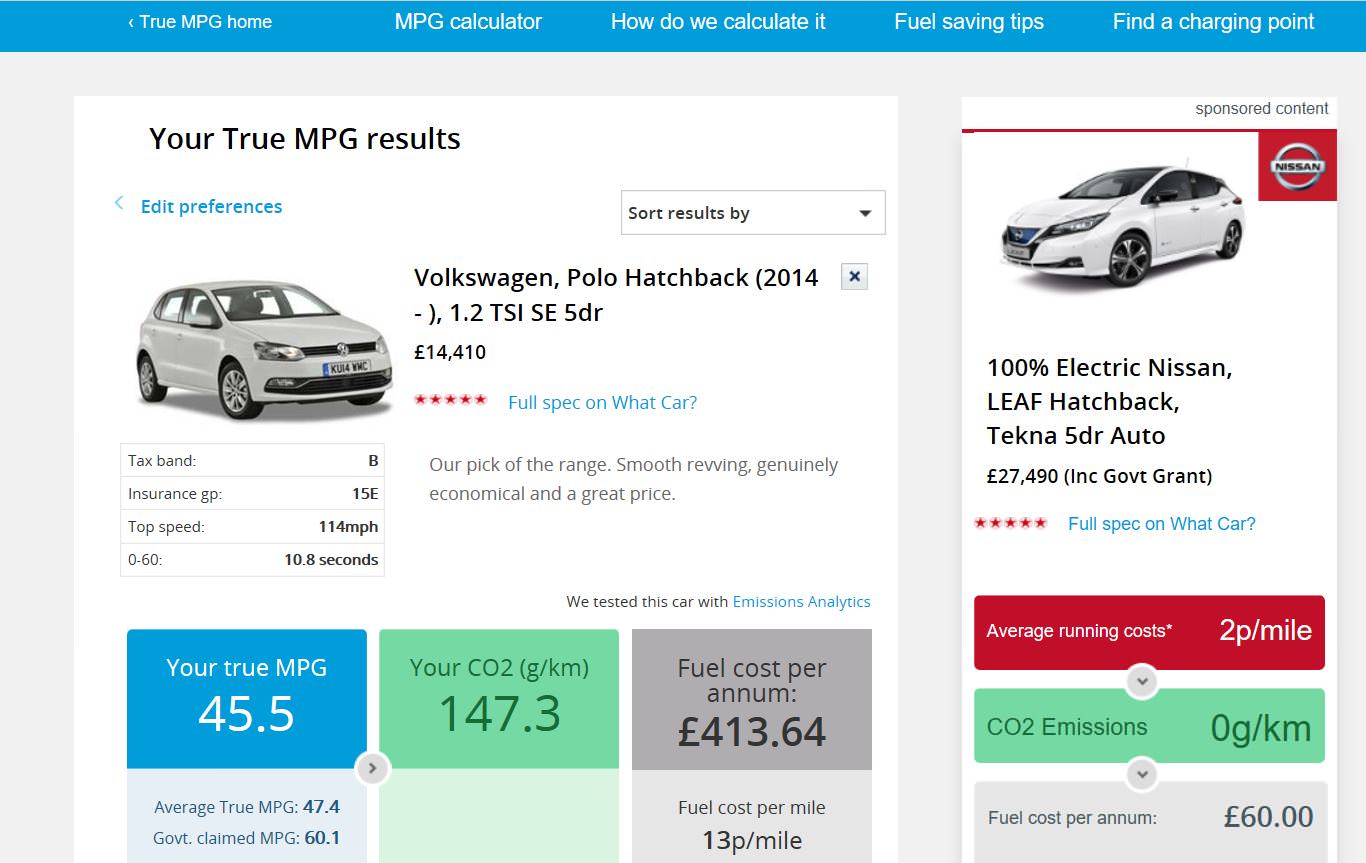Click the Your CO2 147.3 panel
This screenshot has height=863, width=1366.
click(499, 698)
